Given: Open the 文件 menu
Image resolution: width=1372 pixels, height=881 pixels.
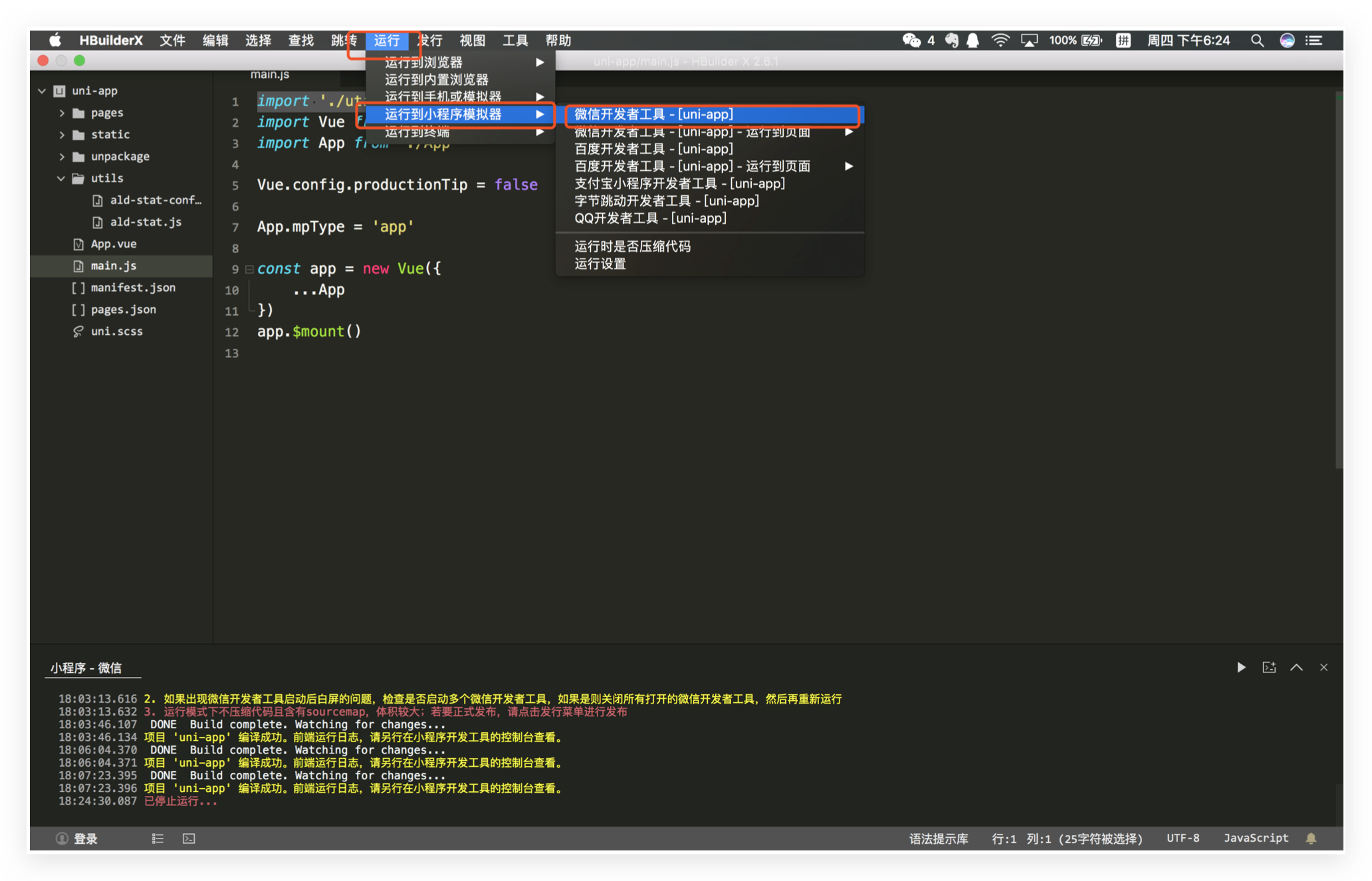Looking at the screenshot, I should coord(172,41).
